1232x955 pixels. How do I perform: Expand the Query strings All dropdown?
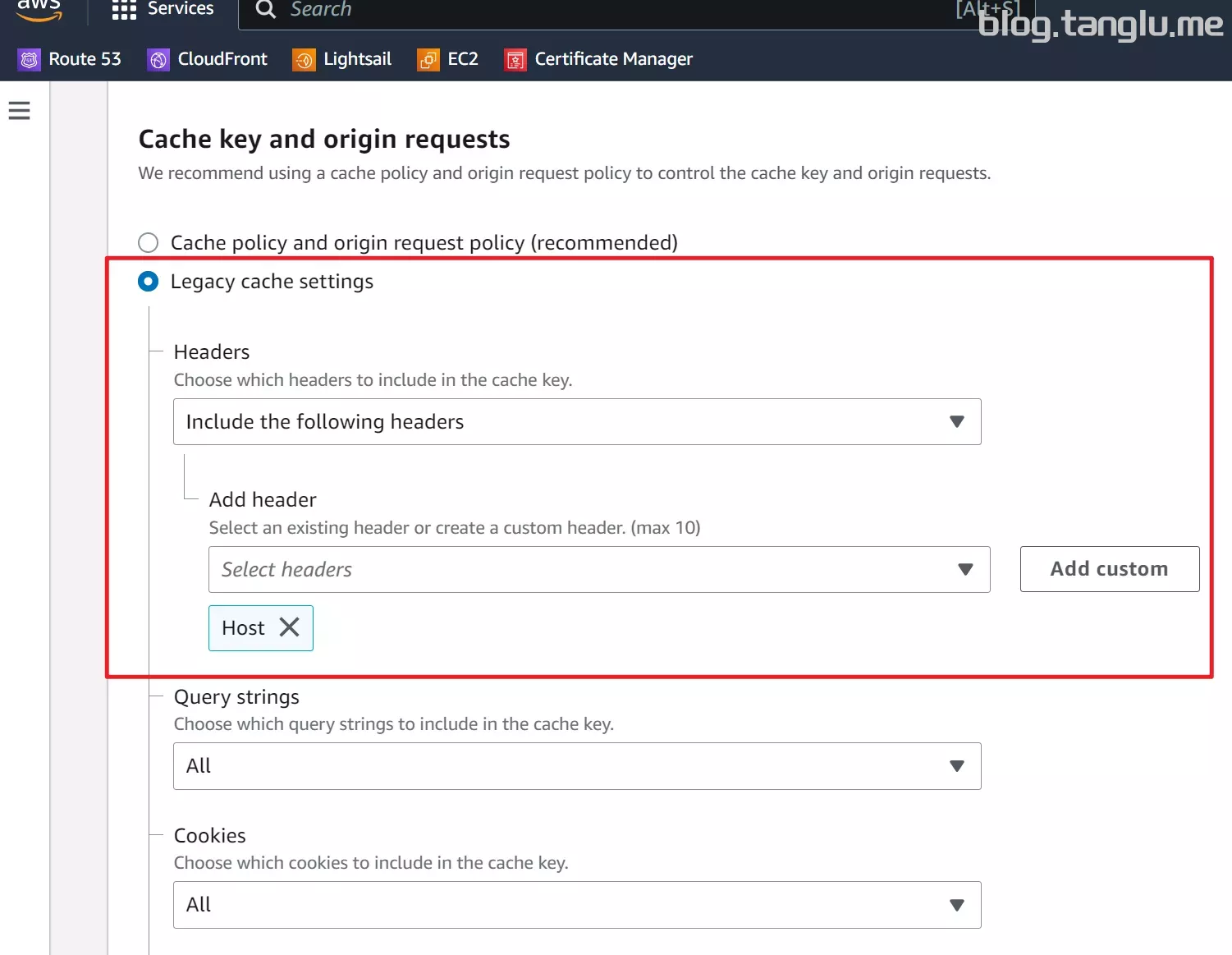[577, 766]
